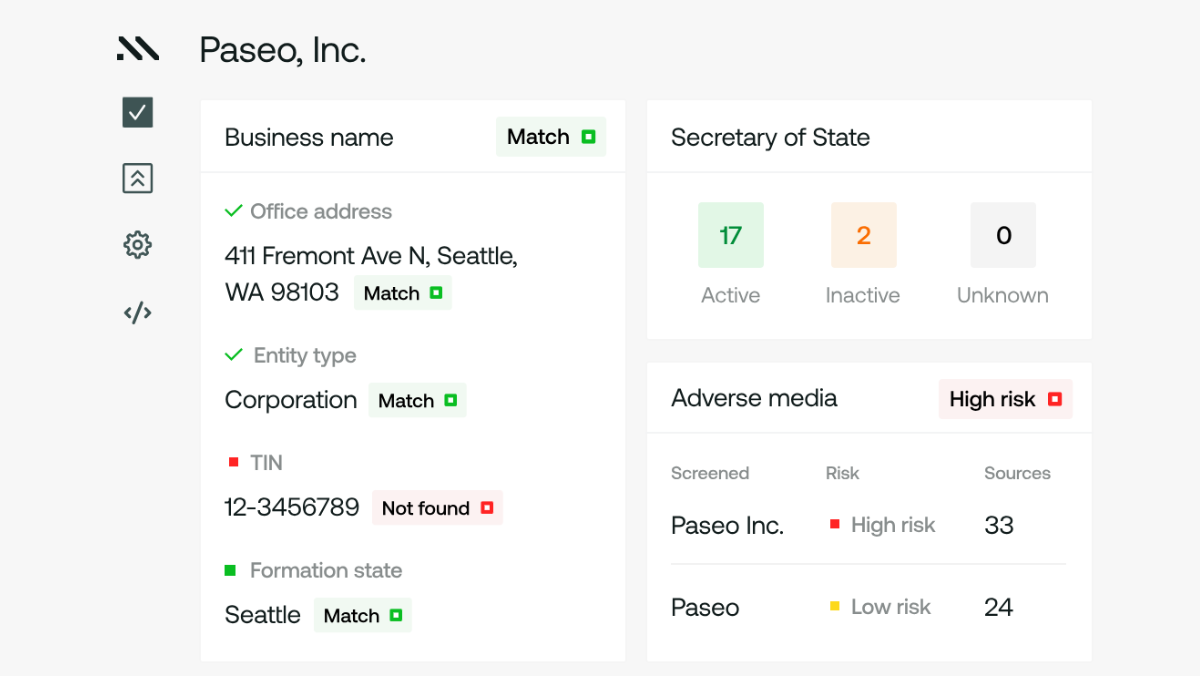The width and height of the screenshot is (1200, 676).
Task: Click red square indicator beside TIN
Action: (x=234, y=462)
